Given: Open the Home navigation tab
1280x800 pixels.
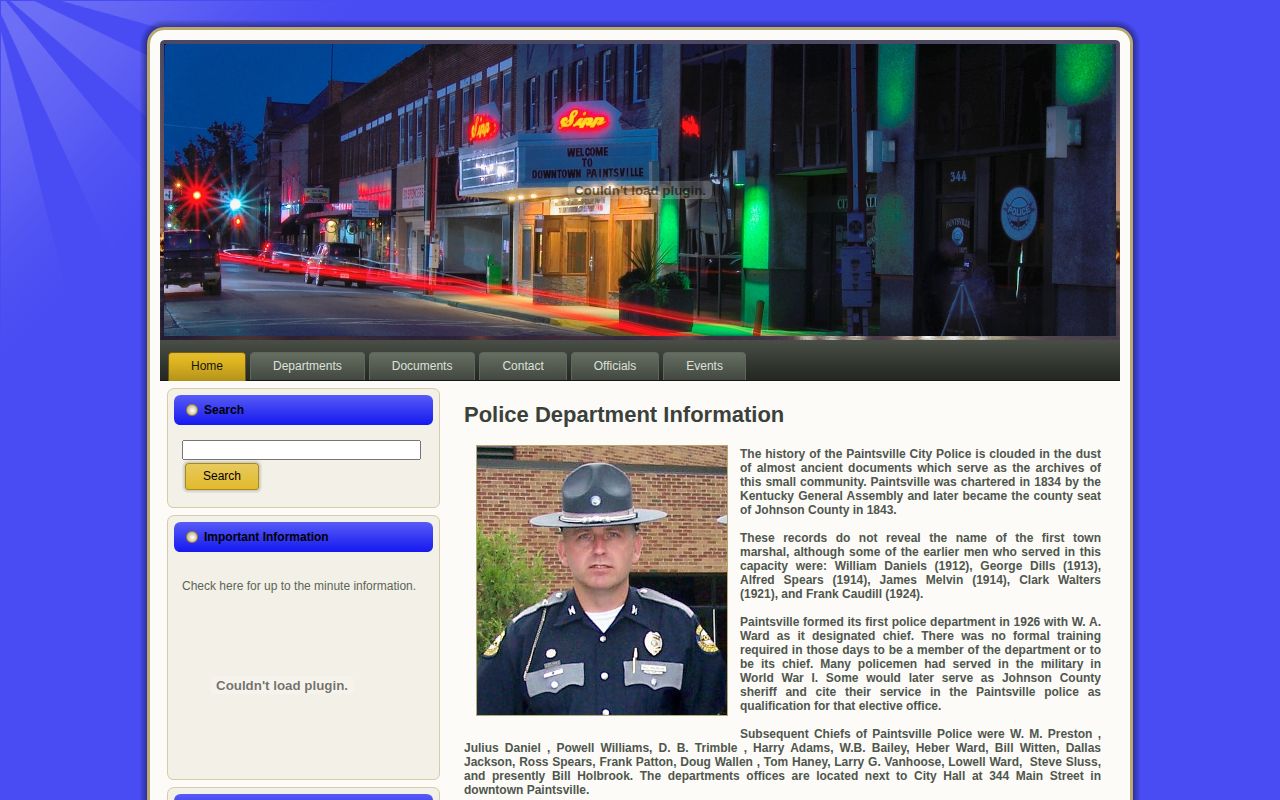Looking at the screenshot, I should pyautogui.click(x=207, y=366).
